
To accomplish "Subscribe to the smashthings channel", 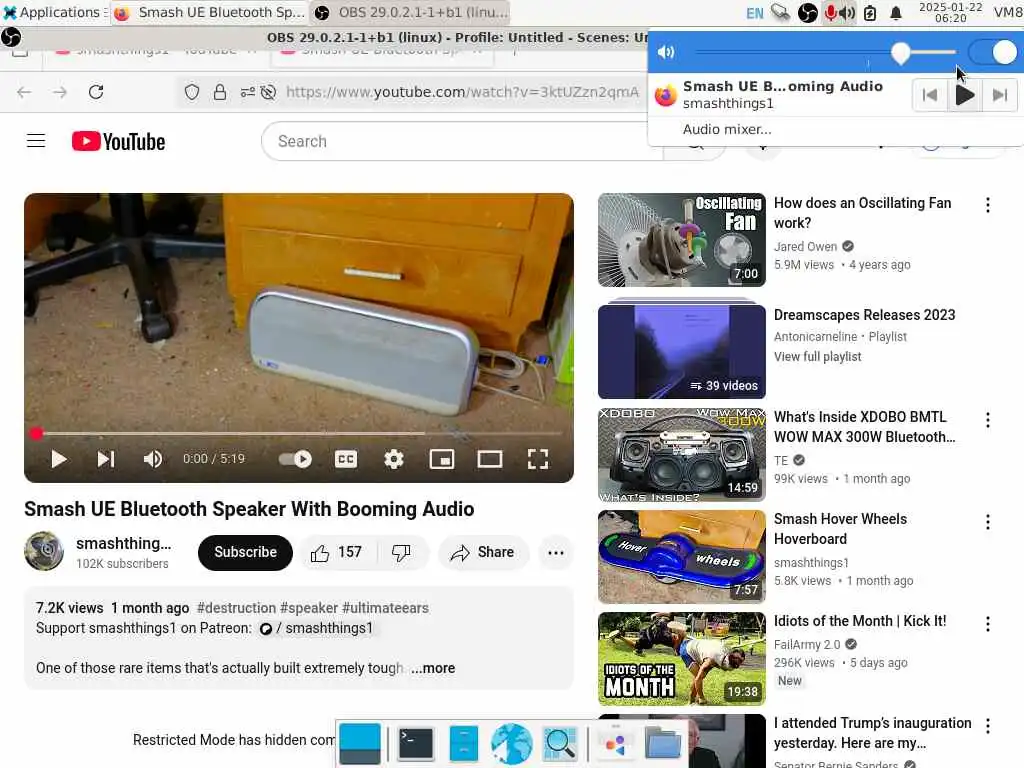I will 246,552.
